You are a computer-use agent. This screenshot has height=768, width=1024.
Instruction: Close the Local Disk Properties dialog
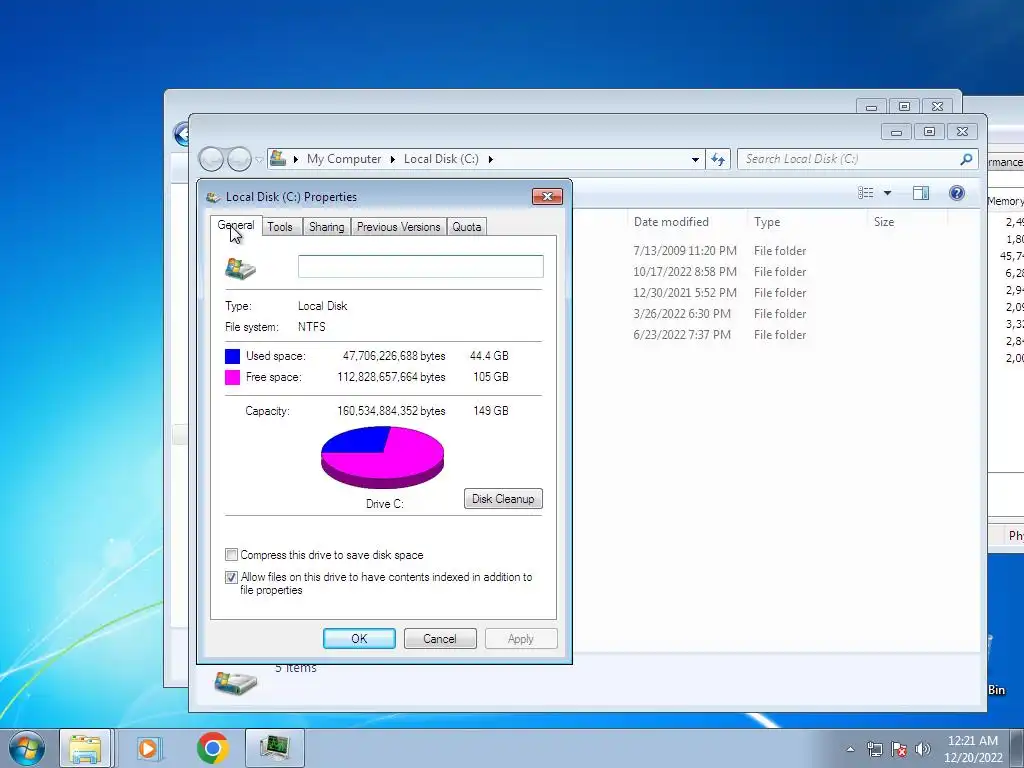[547, 197]
